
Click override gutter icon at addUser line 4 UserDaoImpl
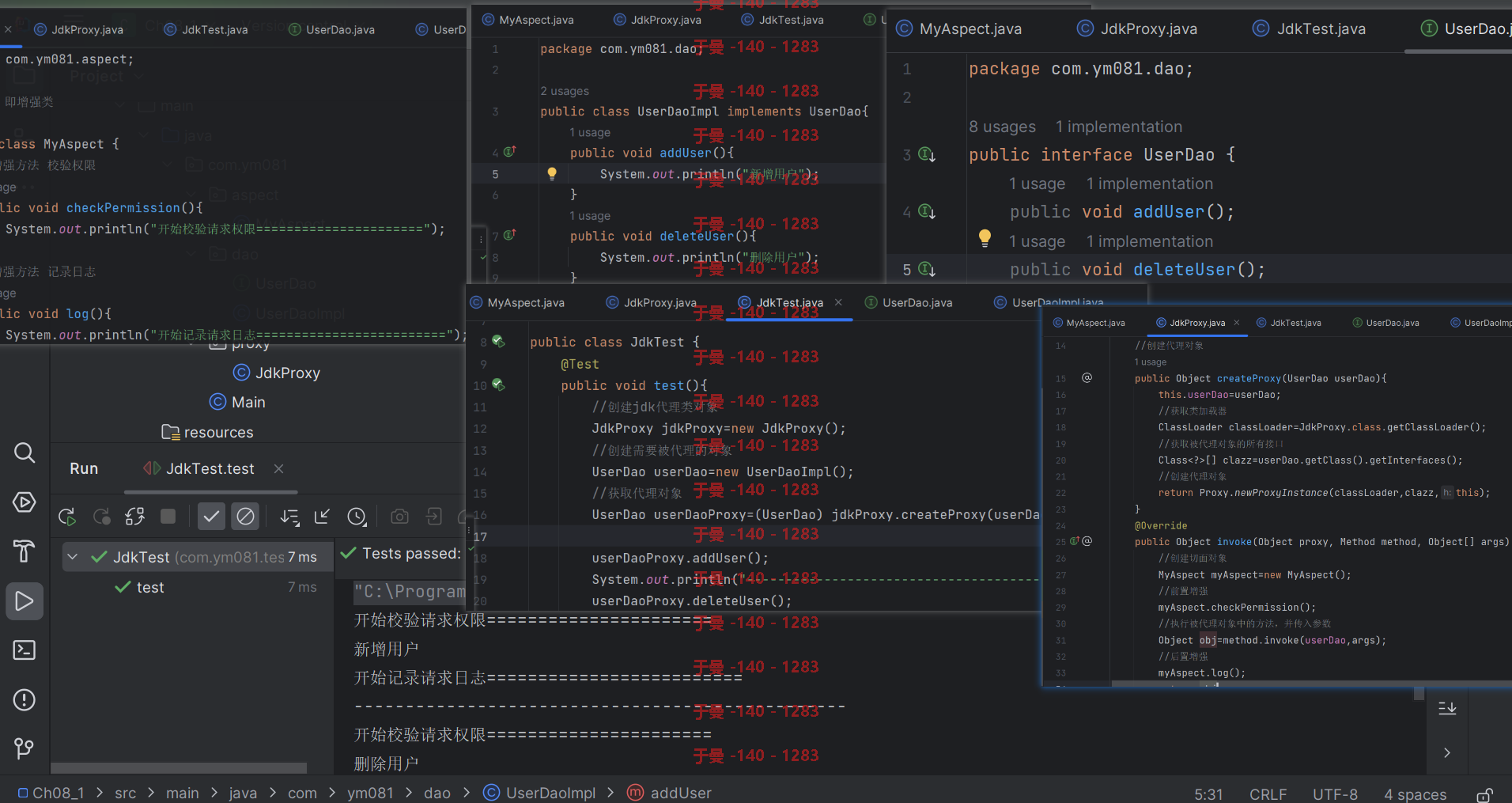(510, 151)
